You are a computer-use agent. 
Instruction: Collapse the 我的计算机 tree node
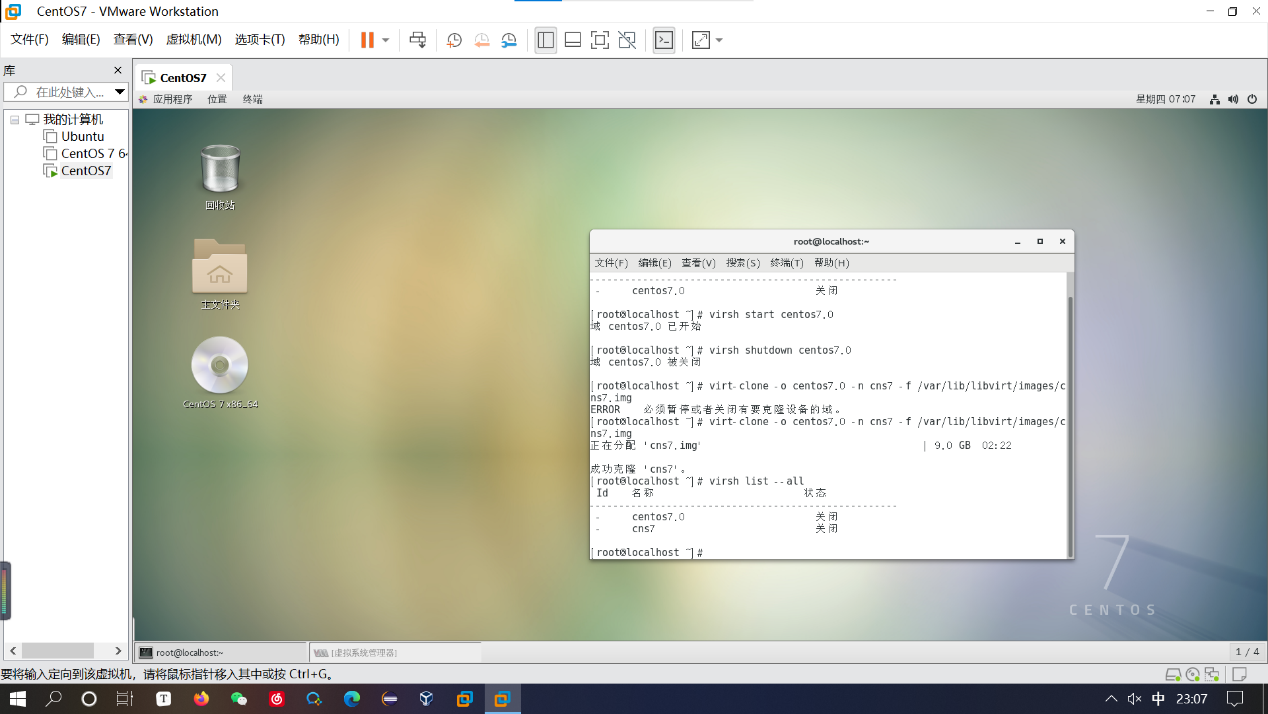coord(15,120)
